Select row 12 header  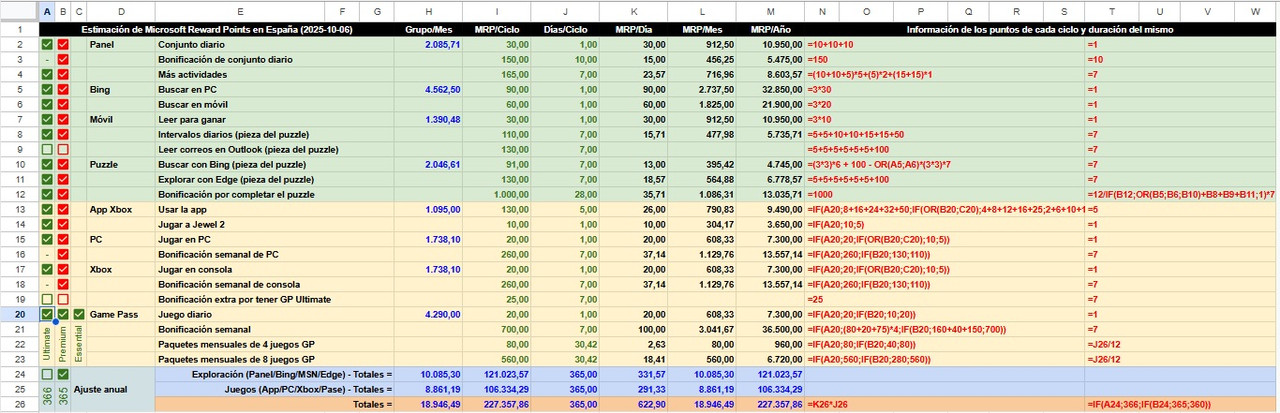pyautogui.click(x=19, y=195)
